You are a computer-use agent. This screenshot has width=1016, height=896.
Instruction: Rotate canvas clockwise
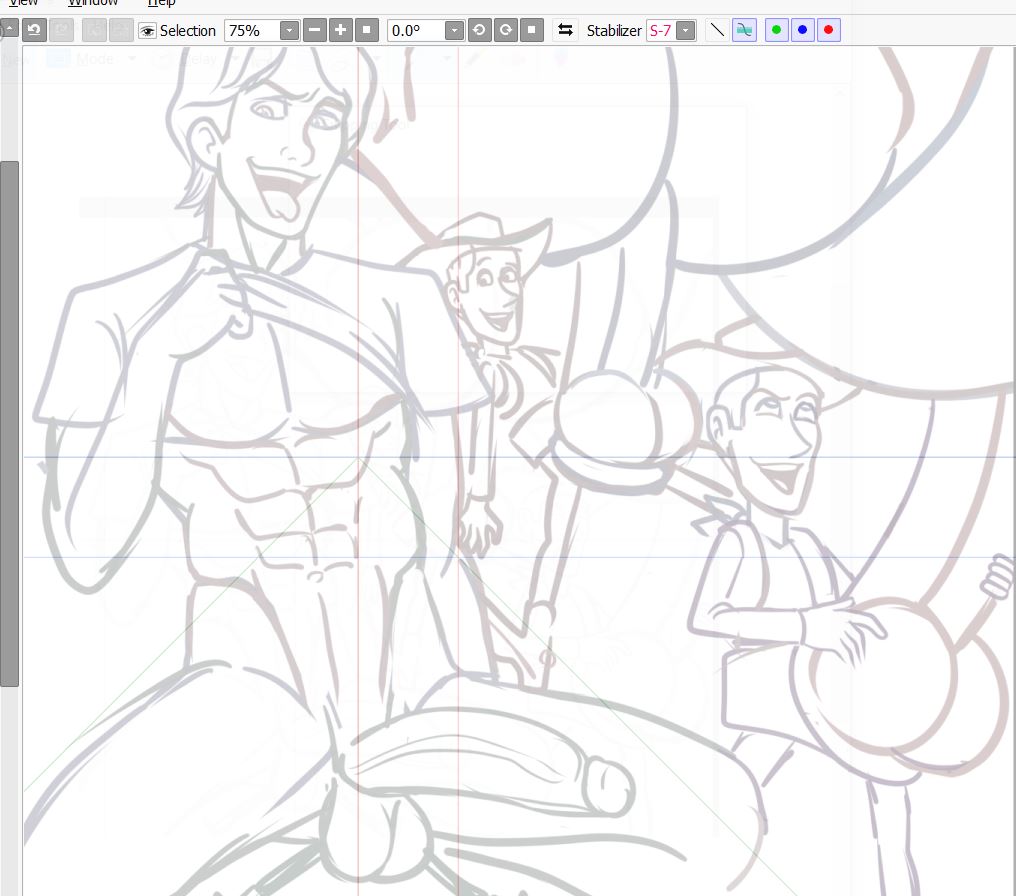point(505,30)
